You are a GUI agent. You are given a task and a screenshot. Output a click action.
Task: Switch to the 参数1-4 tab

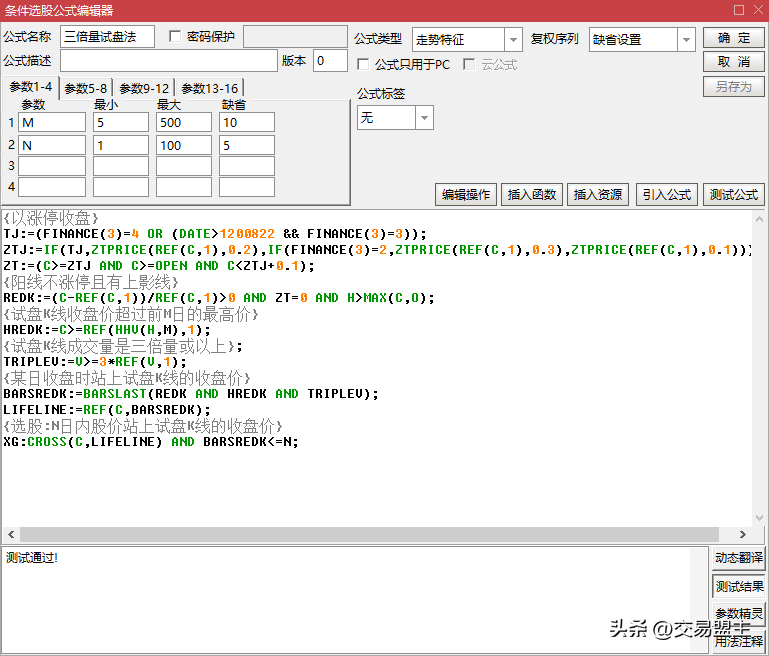tap(30, 87)
